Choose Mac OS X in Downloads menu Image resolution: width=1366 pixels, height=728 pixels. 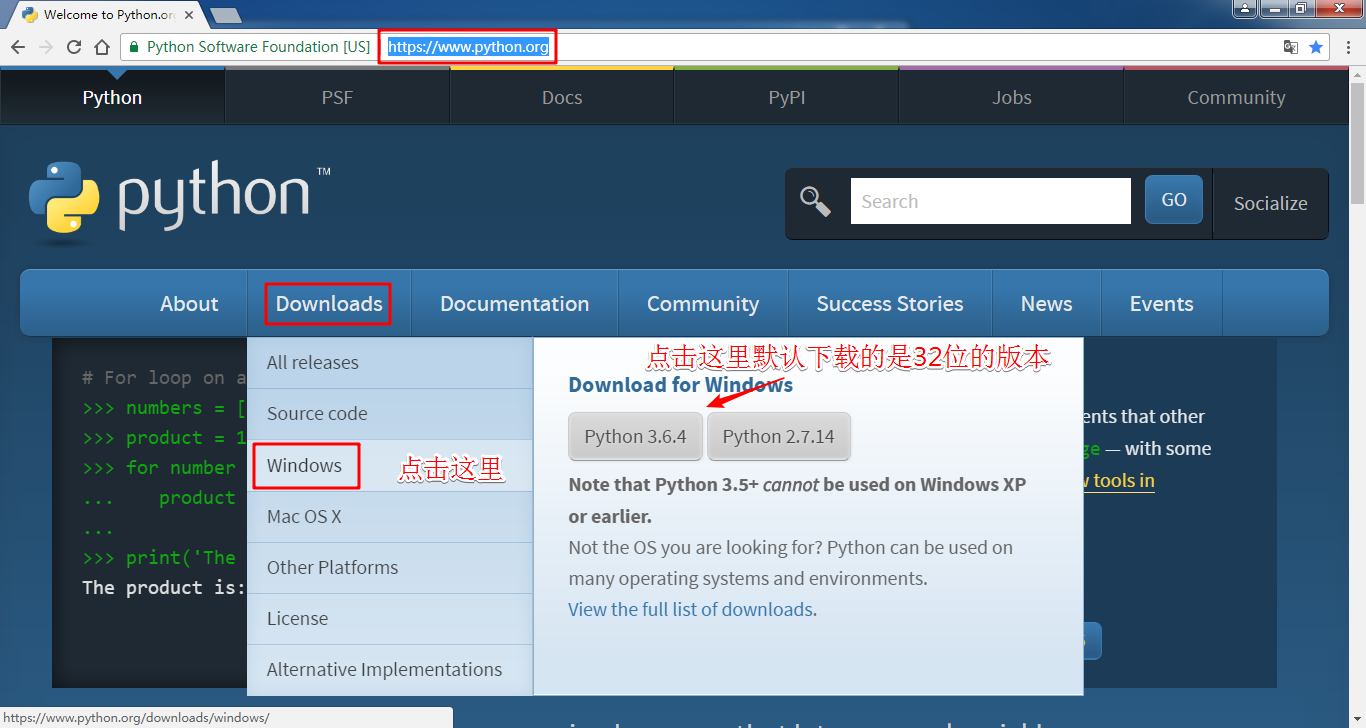(390, 517)
